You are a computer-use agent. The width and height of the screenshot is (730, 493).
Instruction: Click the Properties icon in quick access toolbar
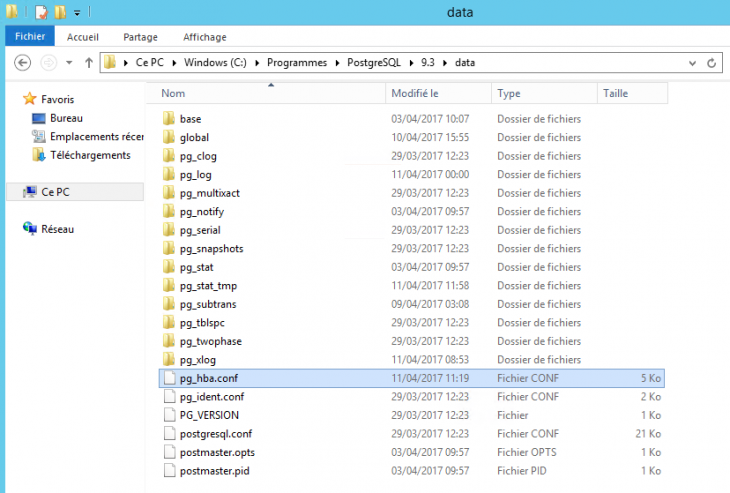[x=41, y=12]
